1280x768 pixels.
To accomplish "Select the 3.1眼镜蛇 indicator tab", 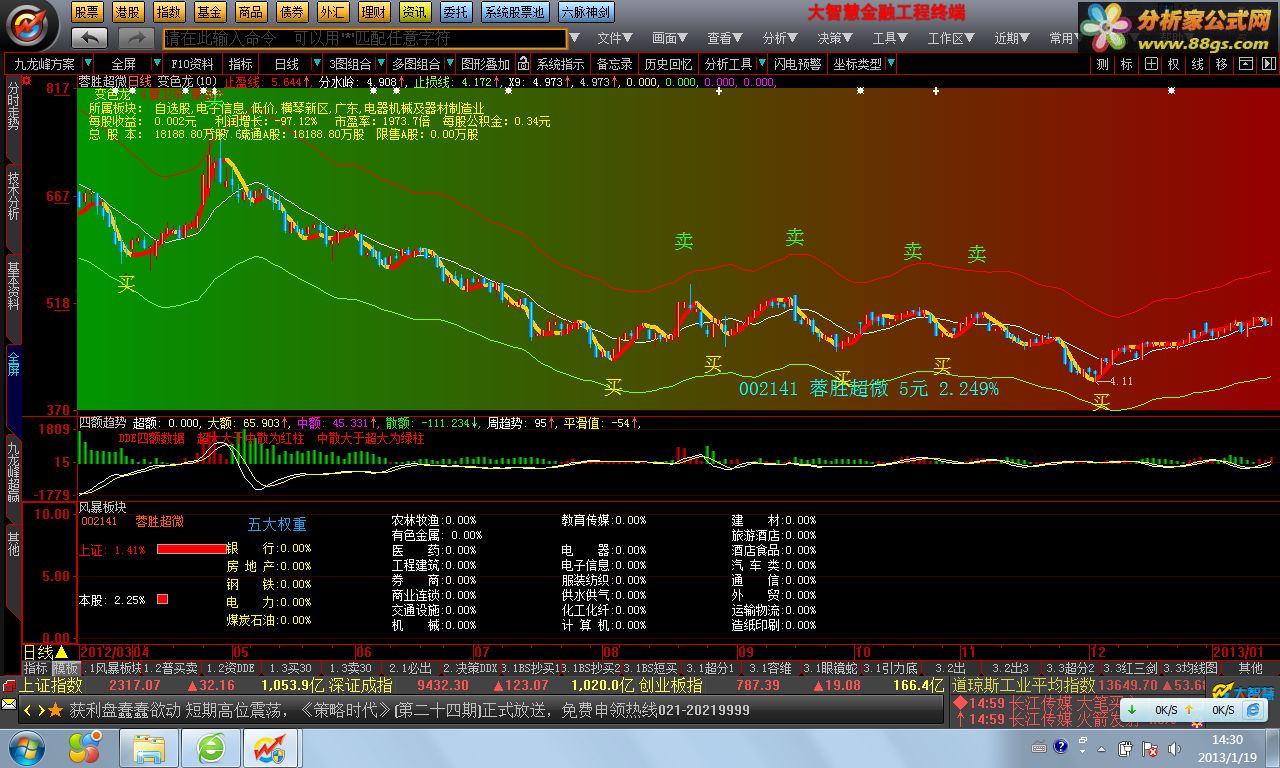I will (x=829, y=668).
